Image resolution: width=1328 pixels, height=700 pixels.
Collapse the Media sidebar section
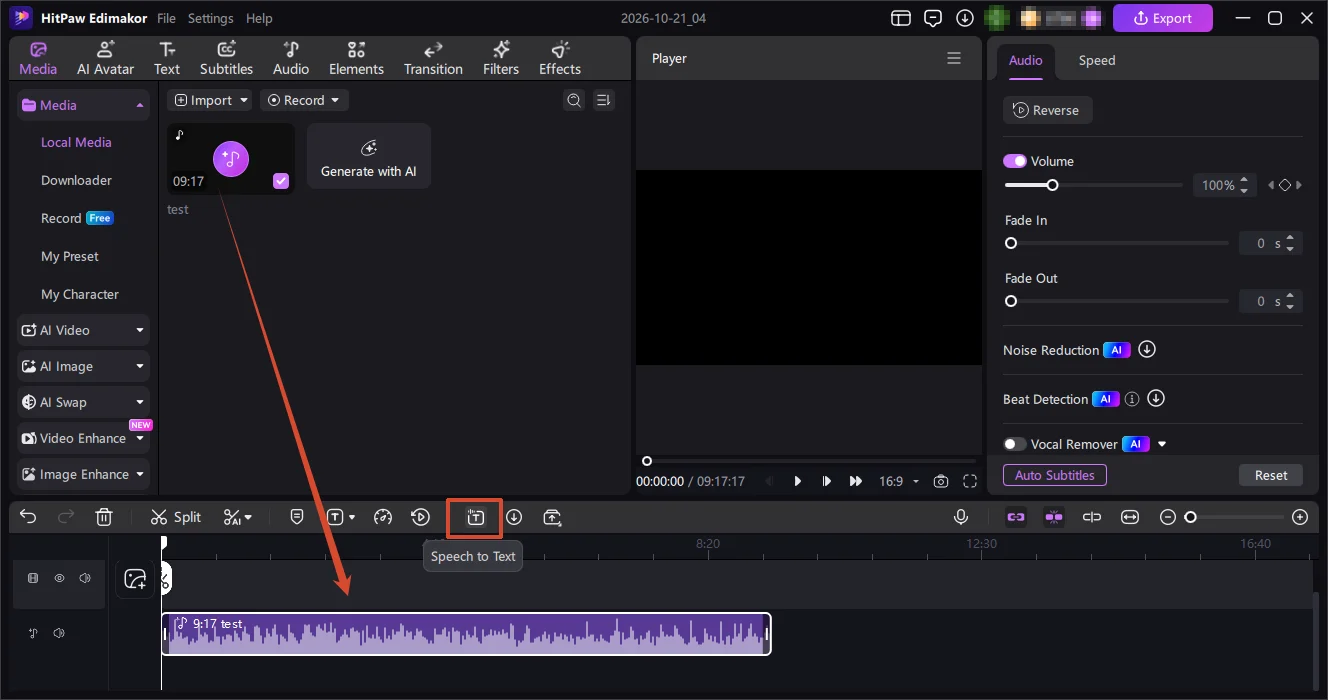tap(83, 105)
